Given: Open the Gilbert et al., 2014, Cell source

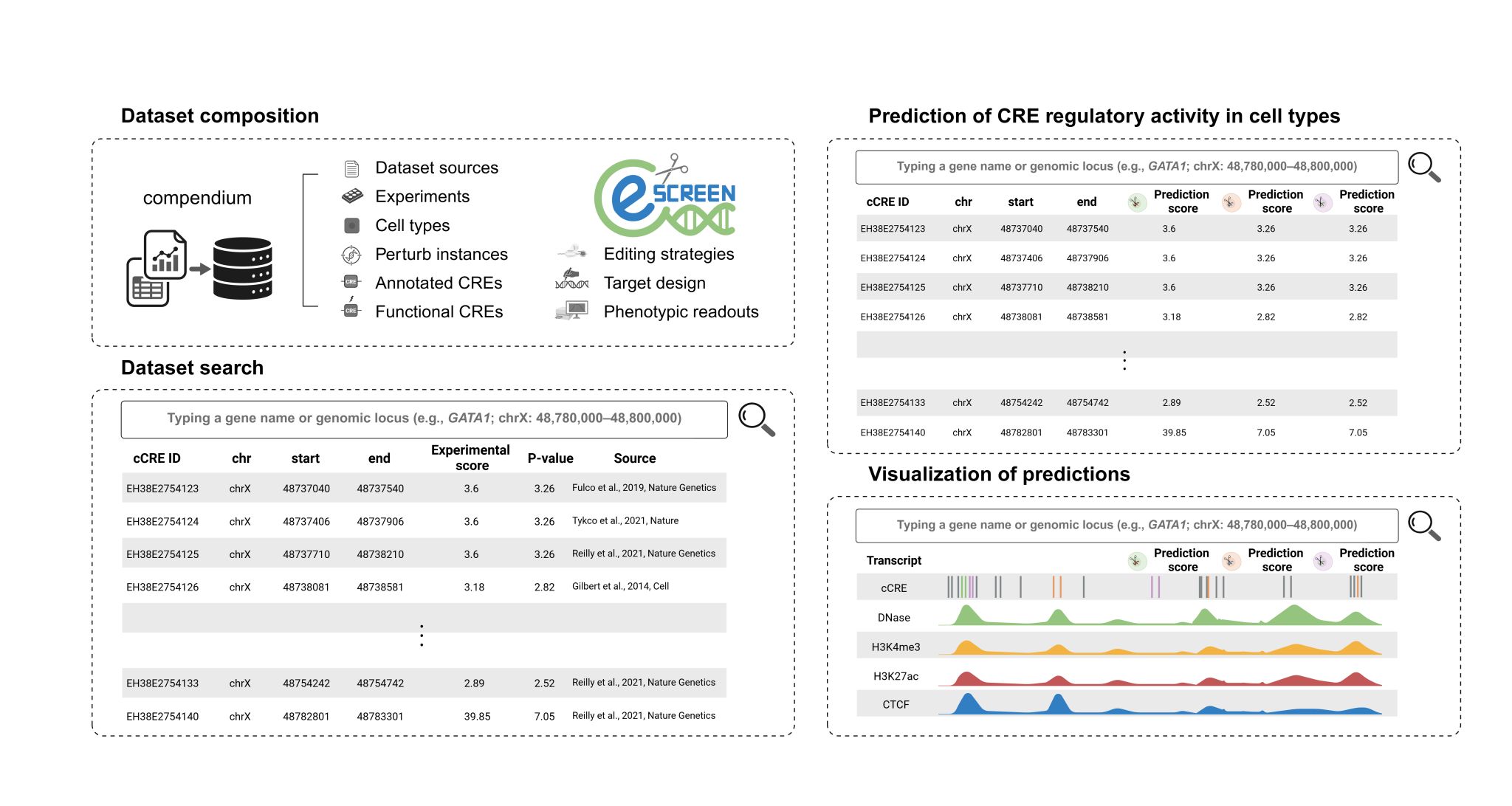Looking at the screenshot, I should [620, 587].
